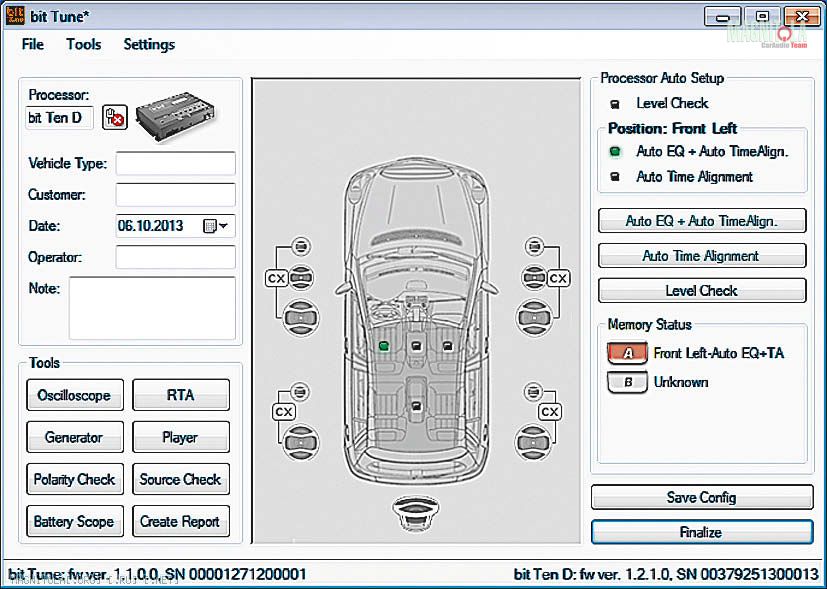The image size is (827, 589).
Task: Select the rear right tweeter speaker icon
Action: pyautogui.click(x=533, y=392)
